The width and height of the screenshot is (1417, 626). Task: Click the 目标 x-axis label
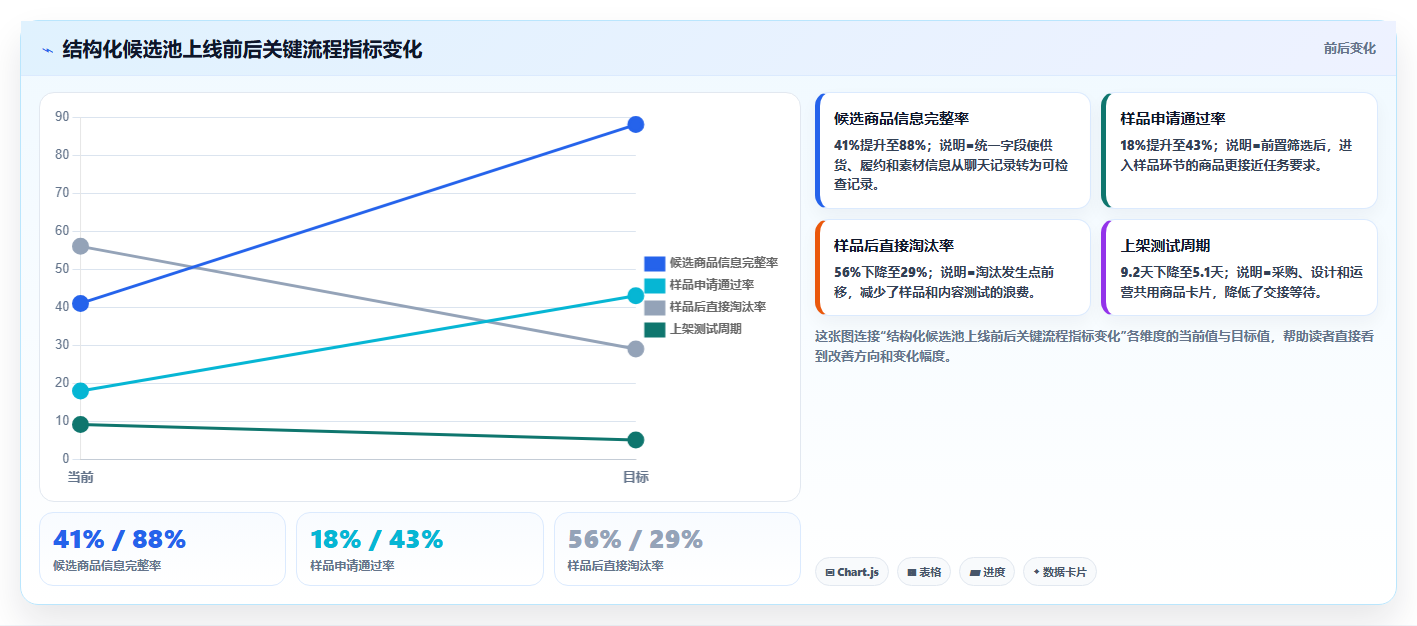[636, 477]
